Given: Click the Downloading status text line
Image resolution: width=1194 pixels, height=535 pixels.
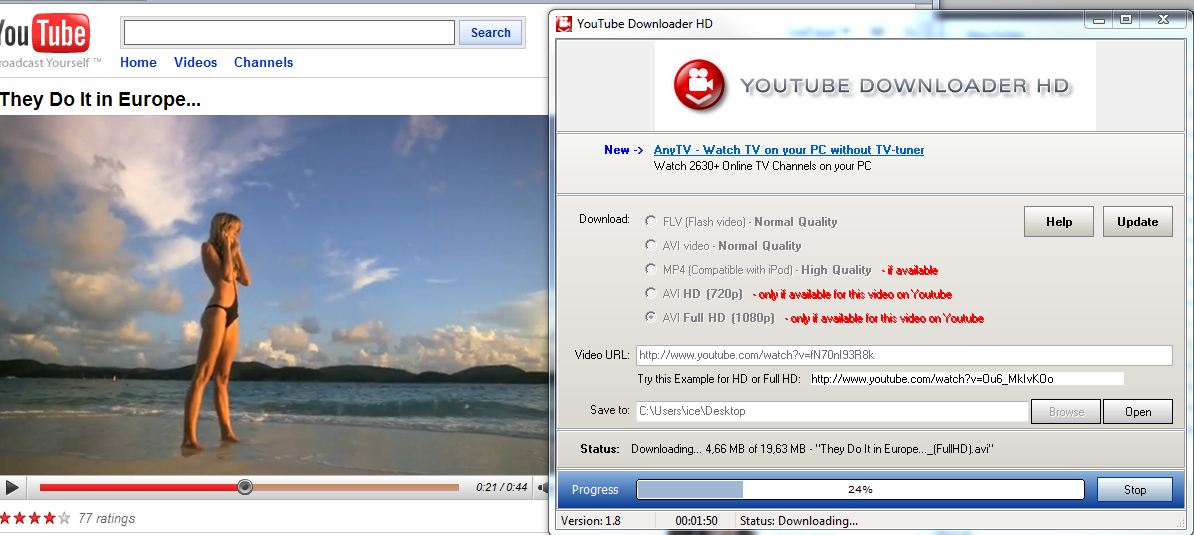Looking at the screenshot, I should 812,449.
